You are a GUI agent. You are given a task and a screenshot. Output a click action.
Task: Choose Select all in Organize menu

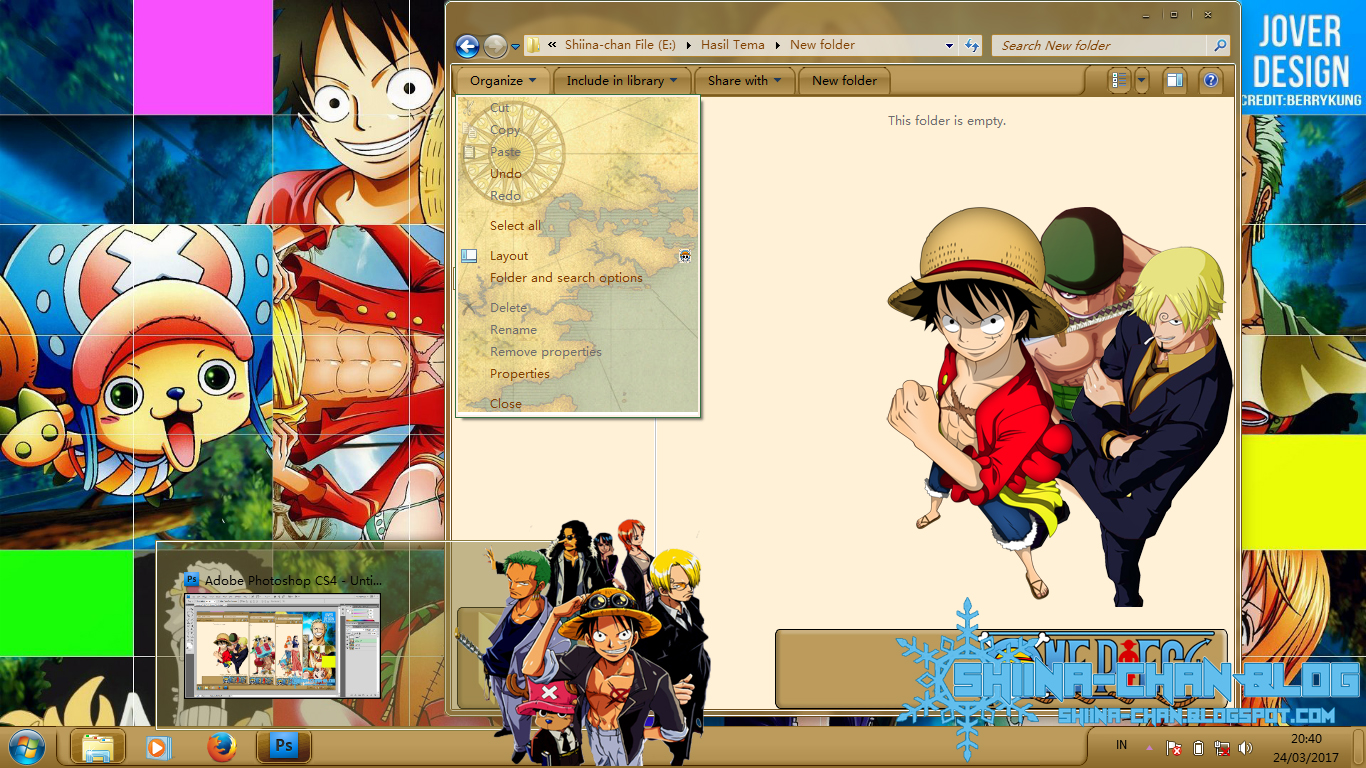[x=579, y=226]
